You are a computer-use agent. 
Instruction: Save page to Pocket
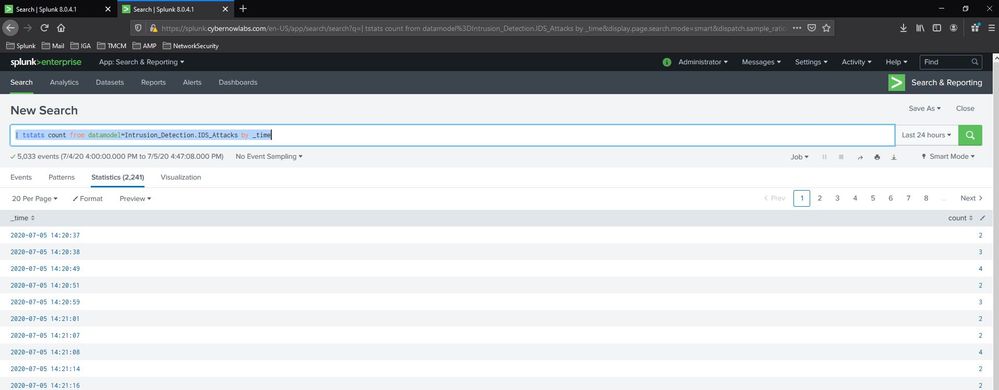pos(812,28)
